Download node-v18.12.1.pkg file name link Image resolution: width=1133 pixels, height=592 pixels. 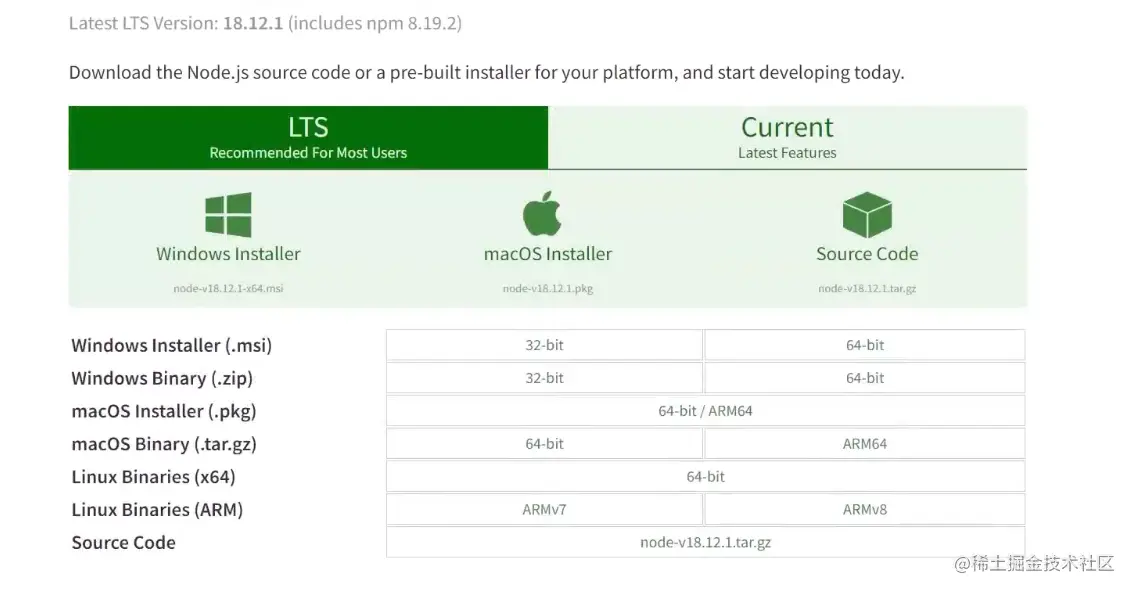click(x=548, y=288)
